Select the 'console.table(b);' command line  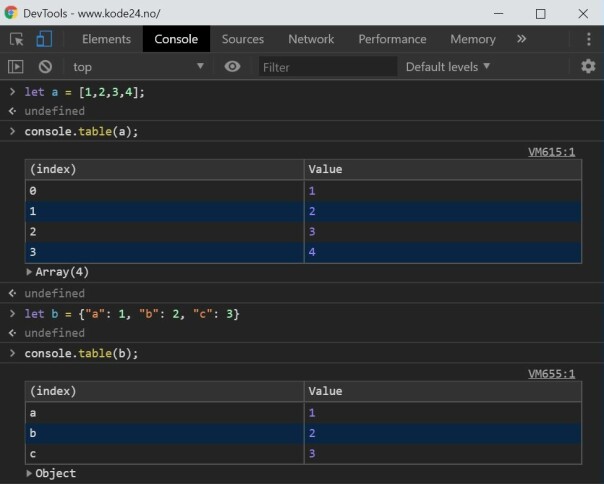click(81, 353)
